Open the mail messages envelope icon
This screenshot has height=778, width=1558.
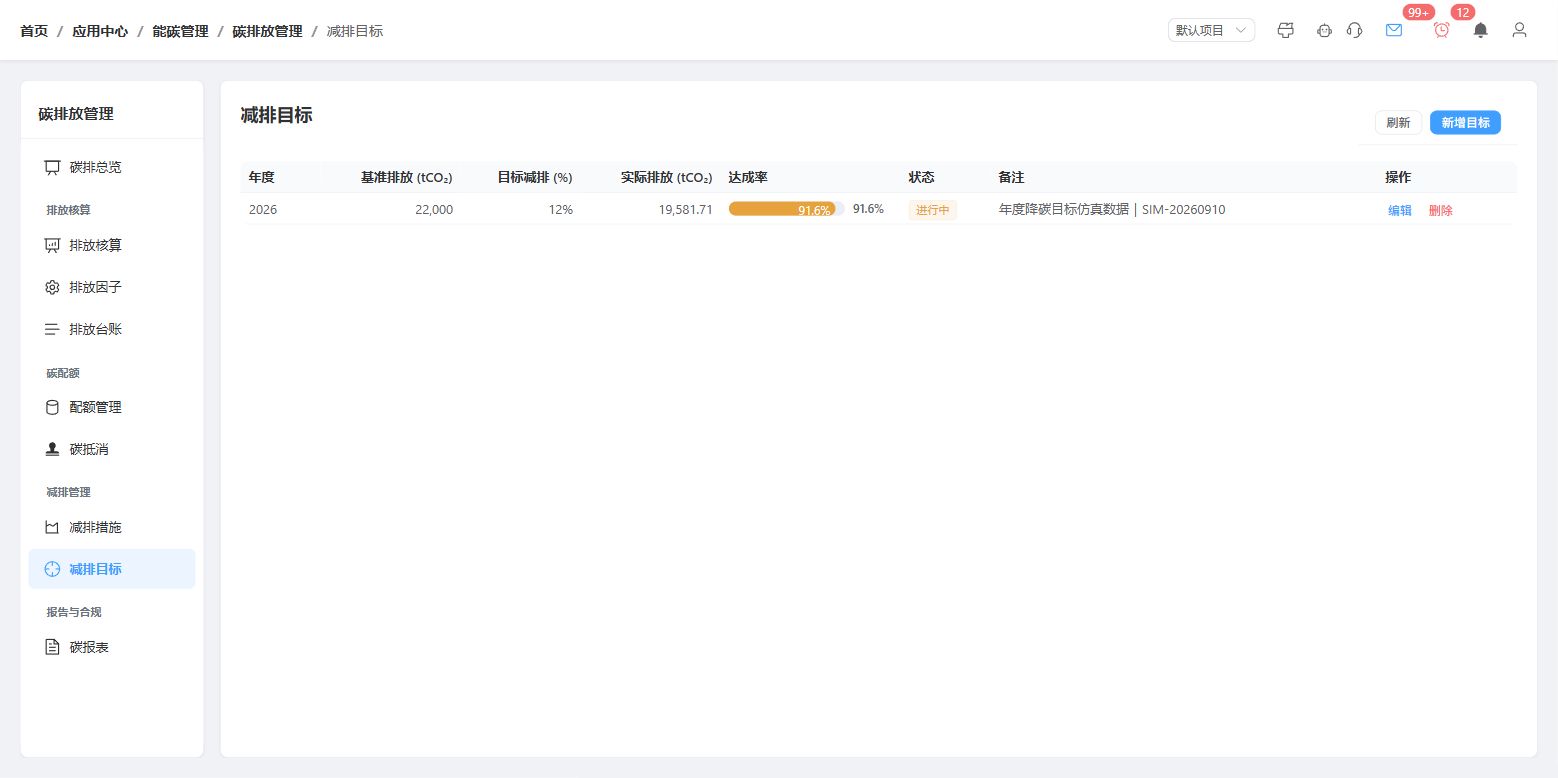(1394, 30)
